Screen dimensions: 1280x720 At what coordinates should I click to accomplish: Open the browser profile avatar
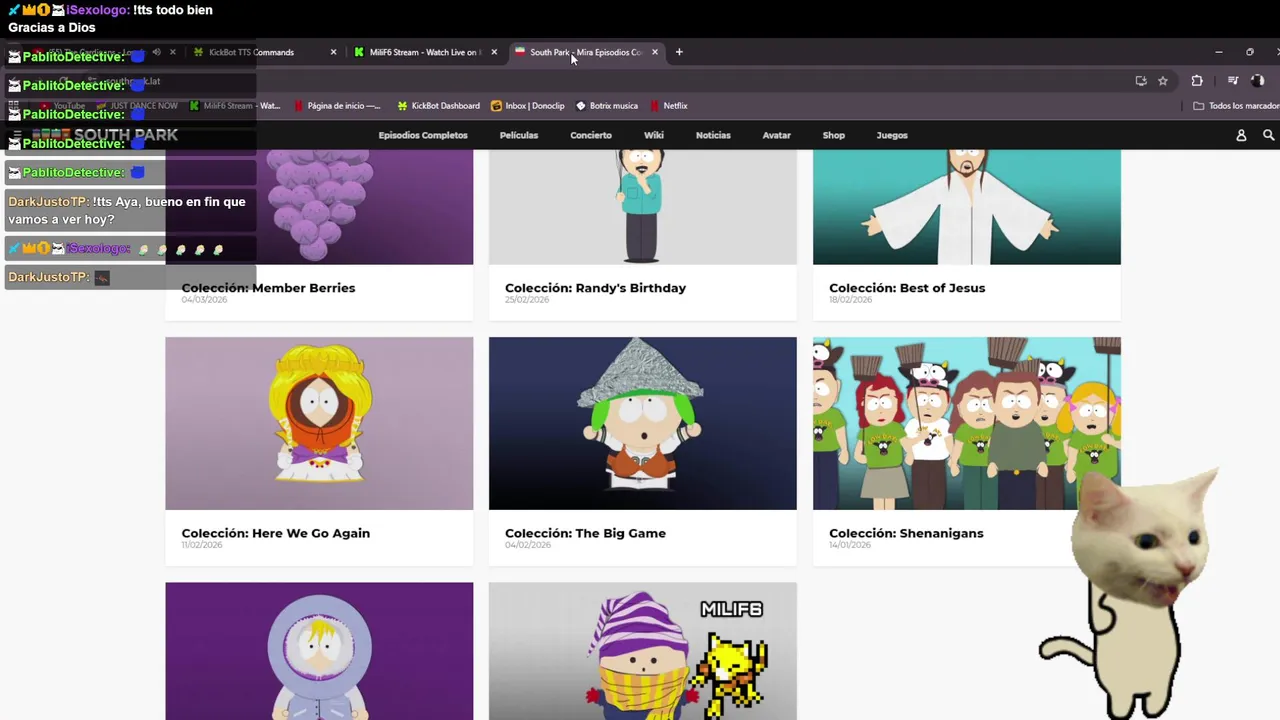point(1258,81)
